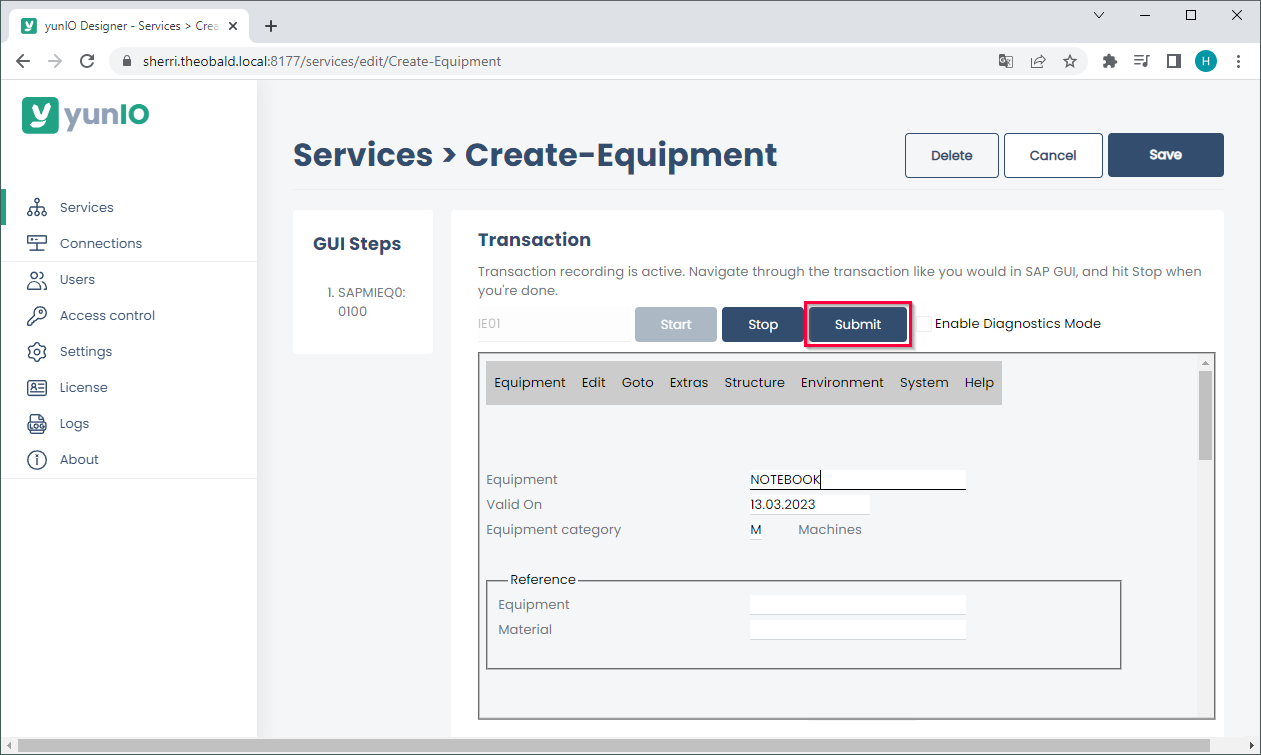Select the Connections link in sidebar
This screenshot has height=755, width=1261.
coord(101,243)
